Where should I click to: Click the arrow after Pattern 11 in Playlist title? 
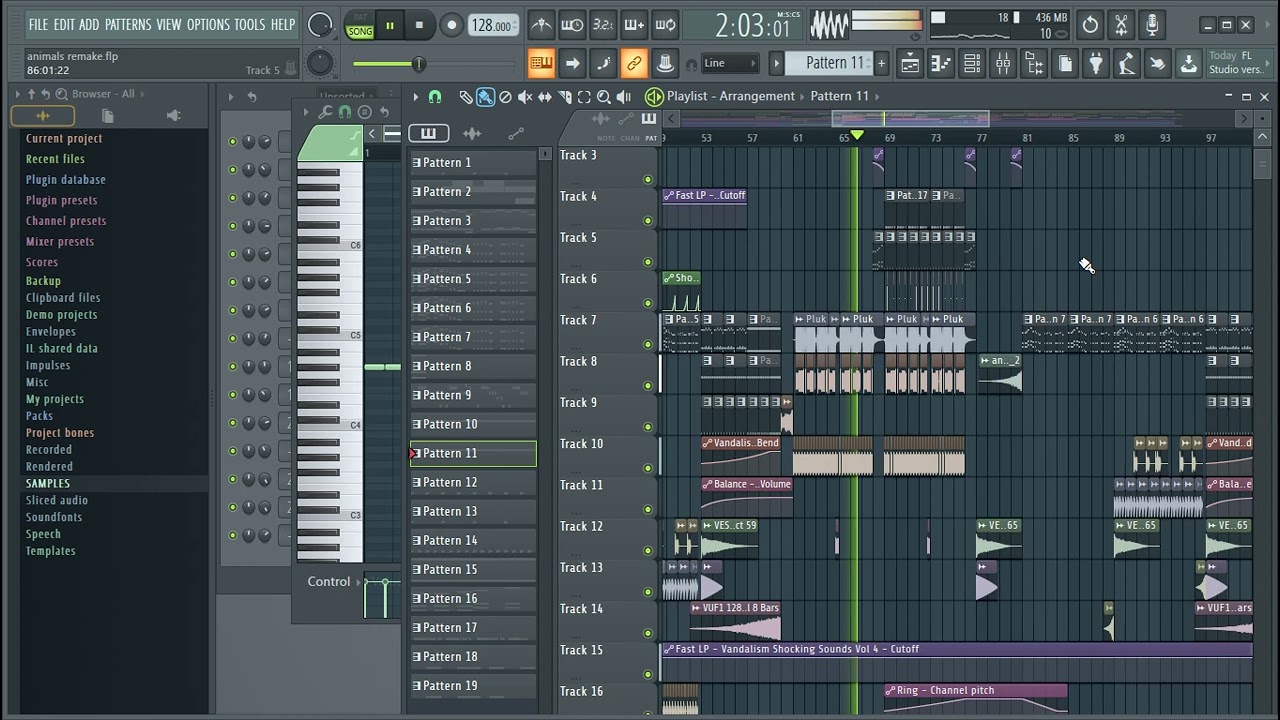tap(877, 96)
